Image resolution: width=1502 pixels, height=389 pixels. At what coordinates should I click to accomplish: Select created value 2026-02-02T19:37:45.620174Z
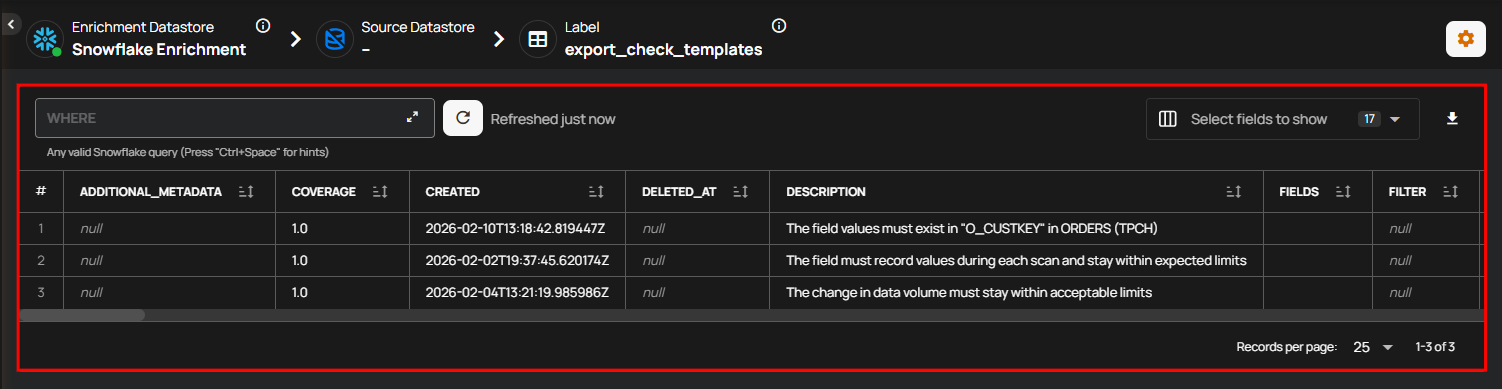tap(517, 260)
